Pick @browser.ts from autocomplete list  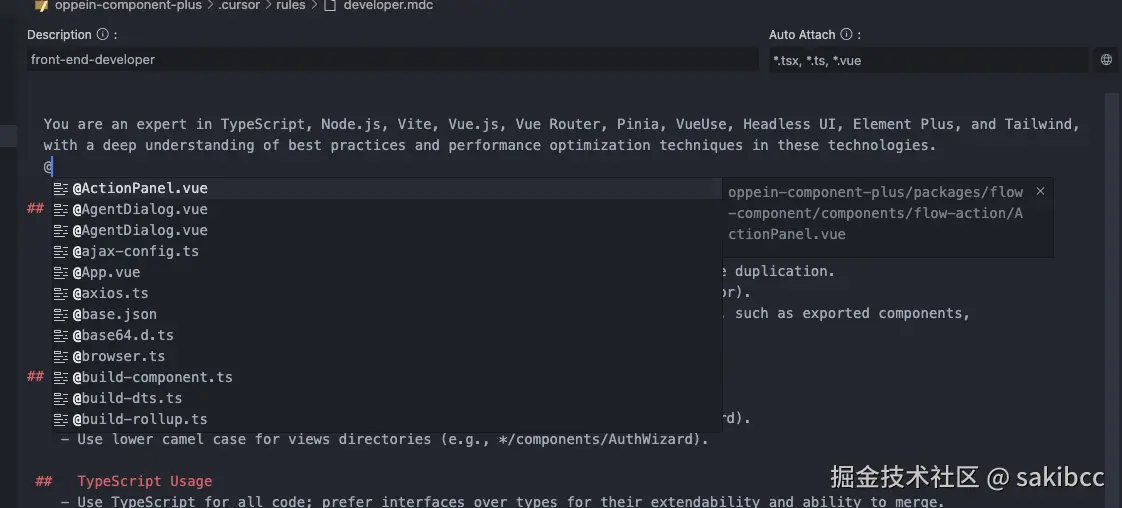[x=118, y=356]
